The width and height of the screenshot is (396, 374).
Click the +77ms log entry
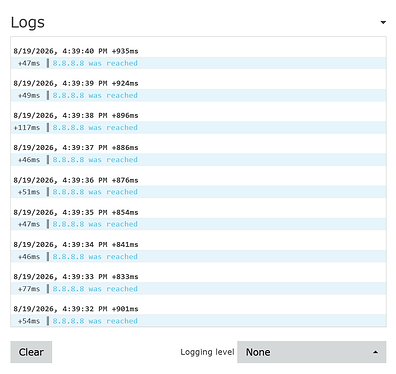tap(198, 289)
